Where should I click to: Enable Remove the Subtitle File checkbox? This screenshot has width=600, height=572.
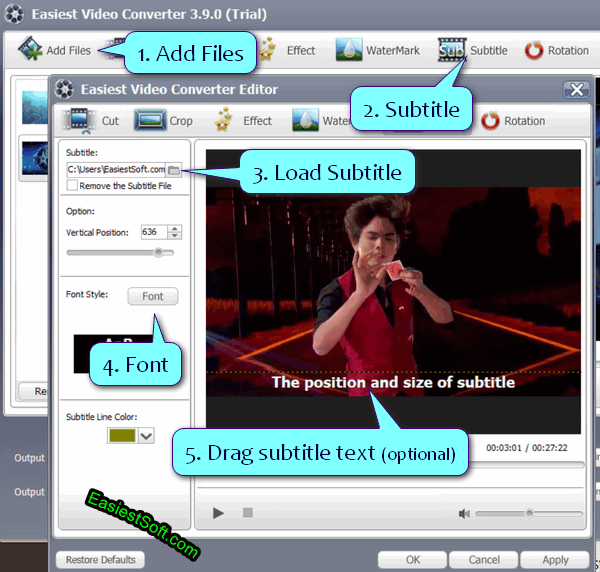(x=72, y=186)
